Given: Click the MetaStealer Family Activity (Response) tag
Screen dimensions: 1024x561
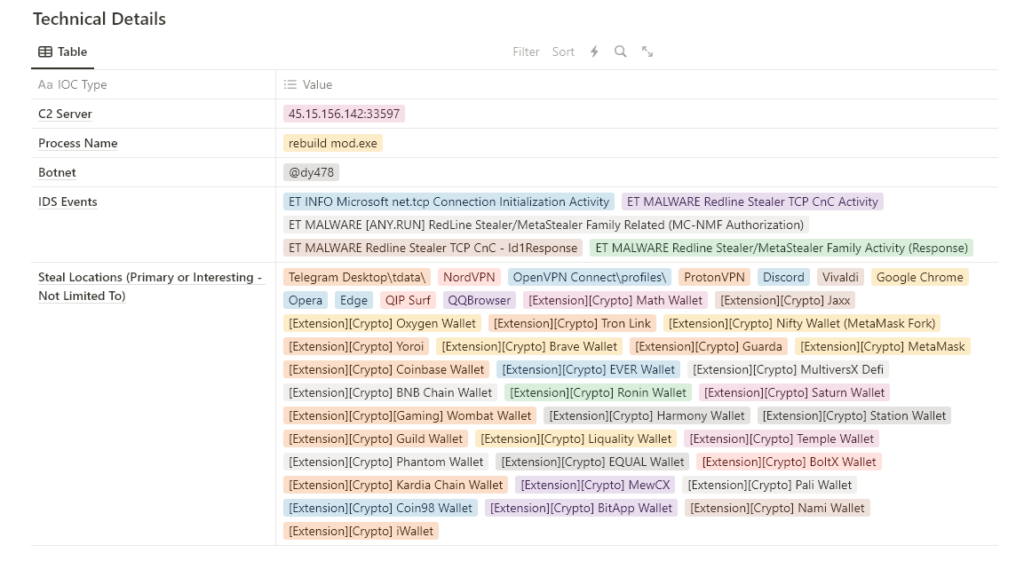Looking at the screenshot, I should pyautogui.click(x=782, y=248).
